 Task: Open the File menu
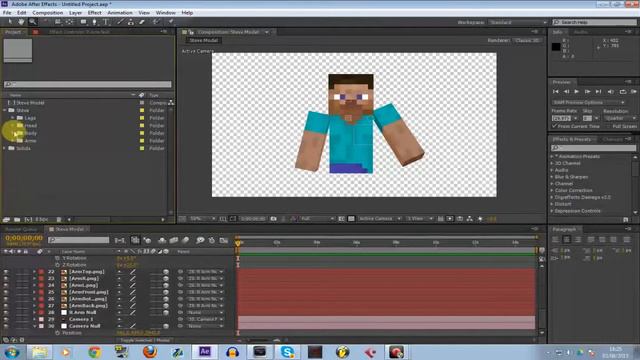(7, 13)
